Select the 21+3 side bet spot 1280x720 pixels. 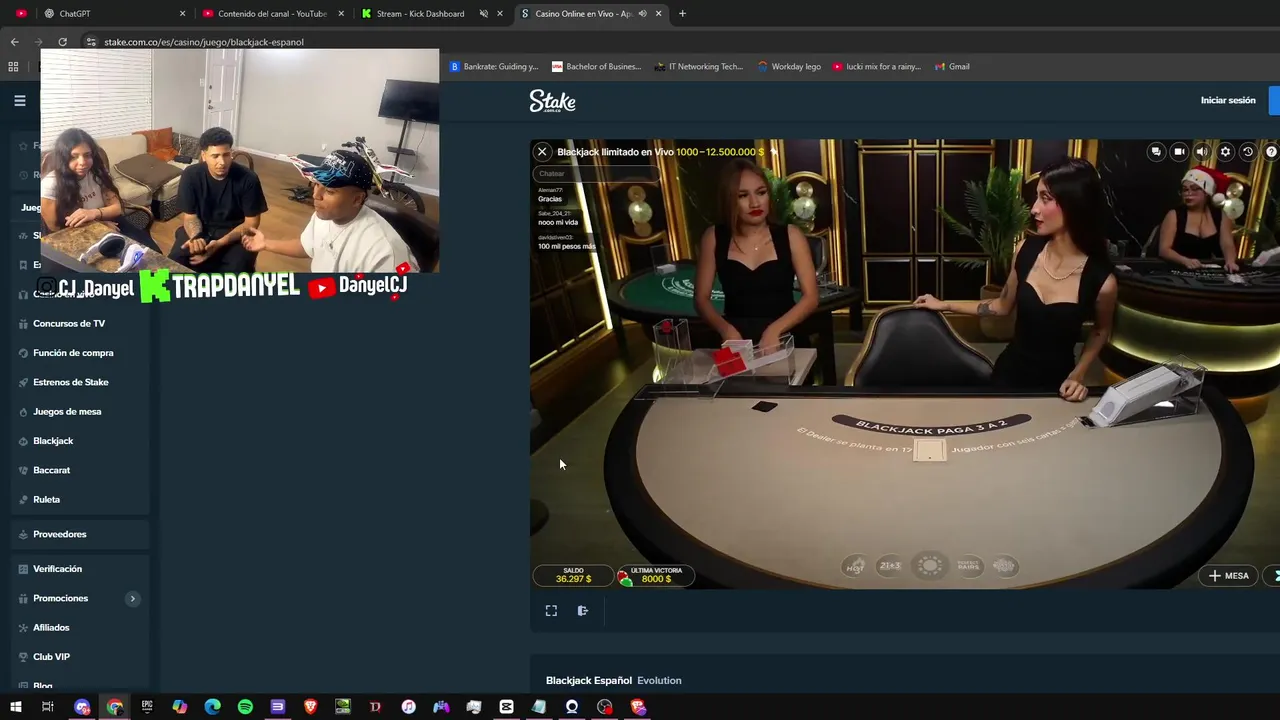890,566
